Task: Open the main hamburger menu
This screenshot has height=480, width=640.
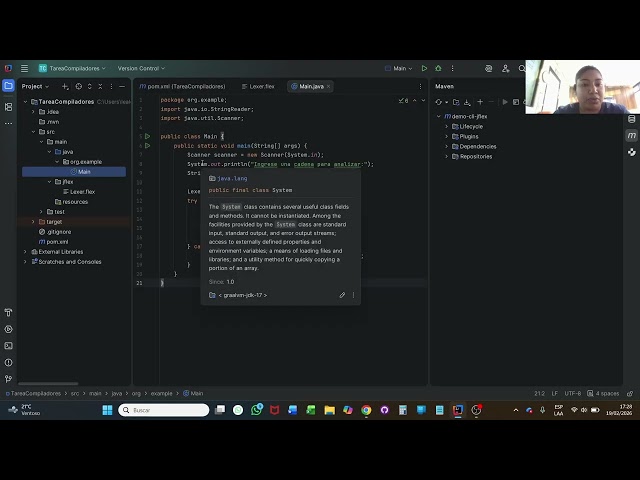Action: pyautogui.click(x=24, y=68)
